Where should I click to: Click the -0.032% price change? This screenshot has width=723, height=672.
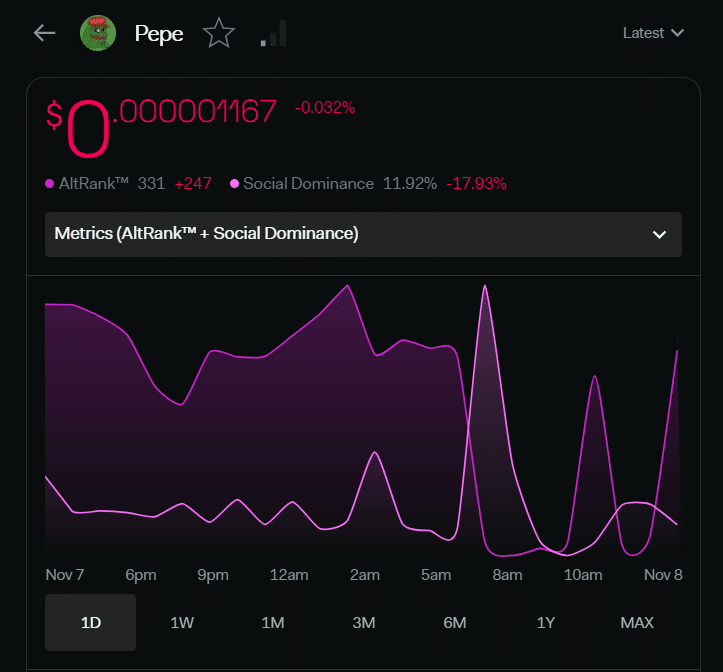[x=325, y=108]
